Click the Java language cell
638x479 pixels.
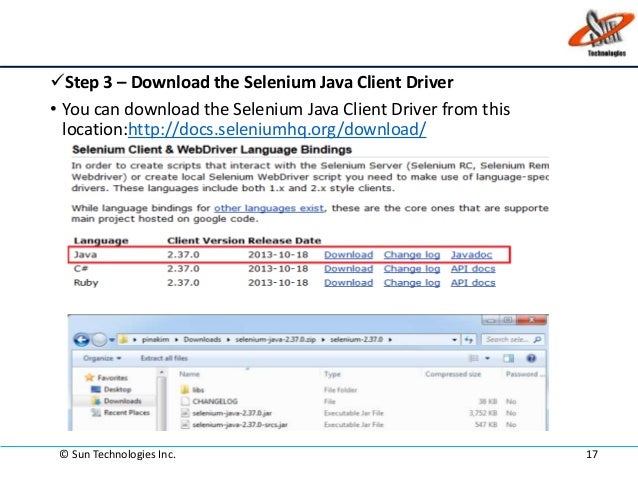point(85,255)
